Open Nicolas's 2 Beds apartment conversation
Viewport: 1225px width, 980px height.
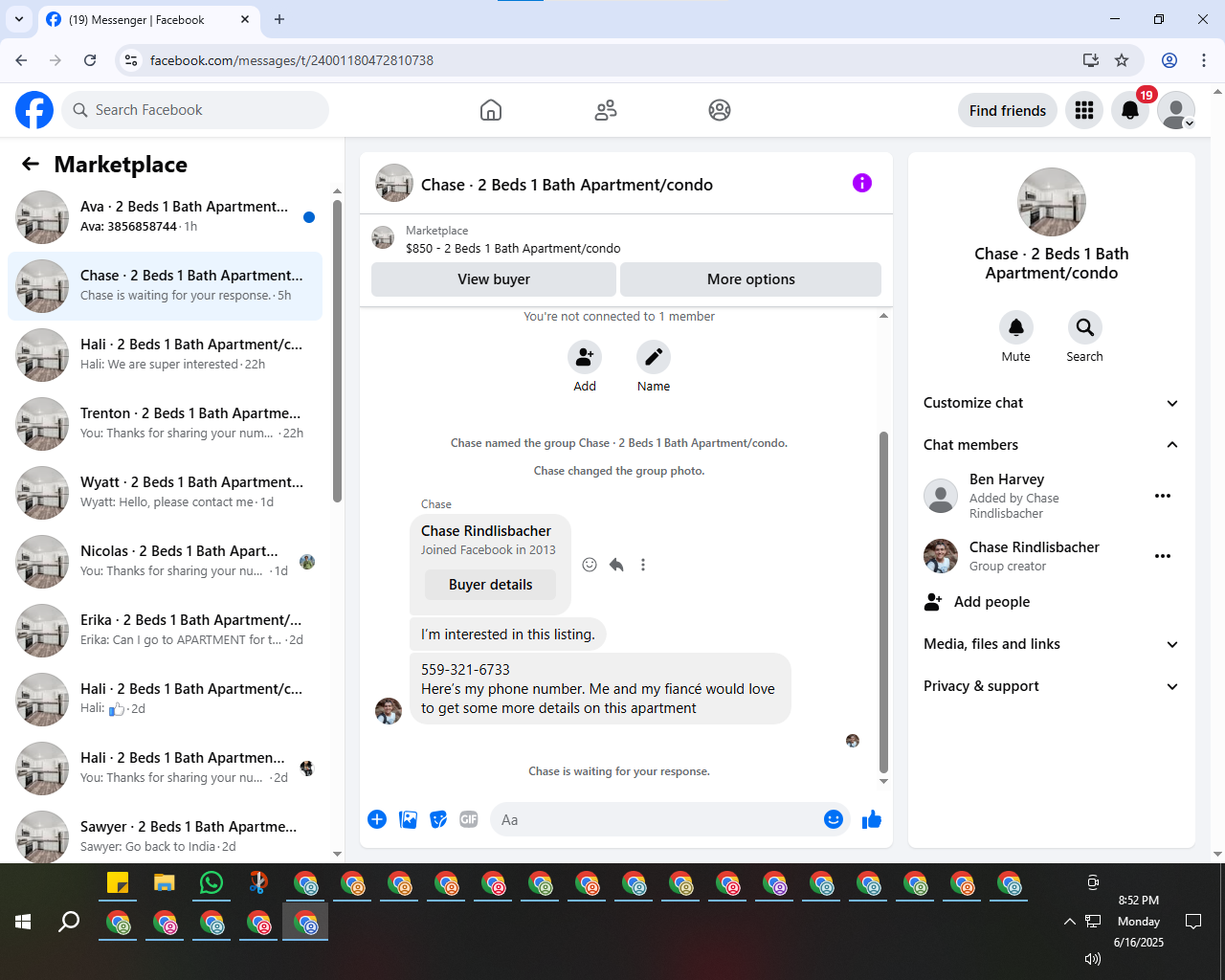pyautogui.click(x=165, y=562)
